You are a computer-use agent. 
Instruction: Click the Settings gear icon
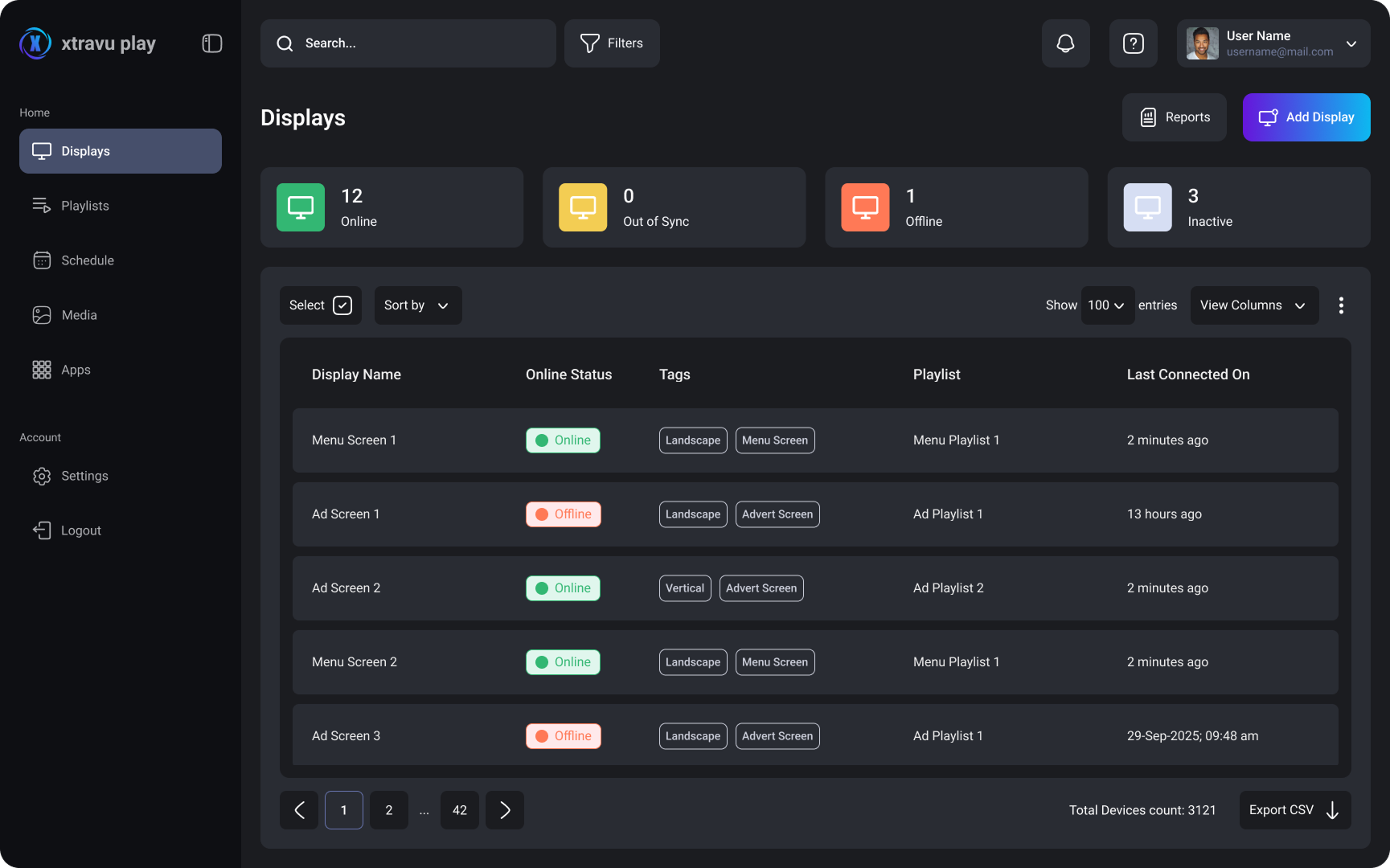click(42, 476)
